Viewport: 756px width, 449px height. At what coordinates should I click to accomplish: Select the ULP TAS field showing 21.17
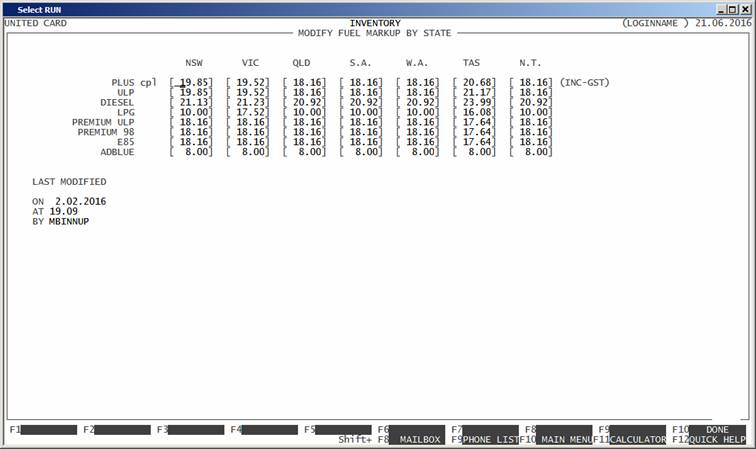click(474, 93)
